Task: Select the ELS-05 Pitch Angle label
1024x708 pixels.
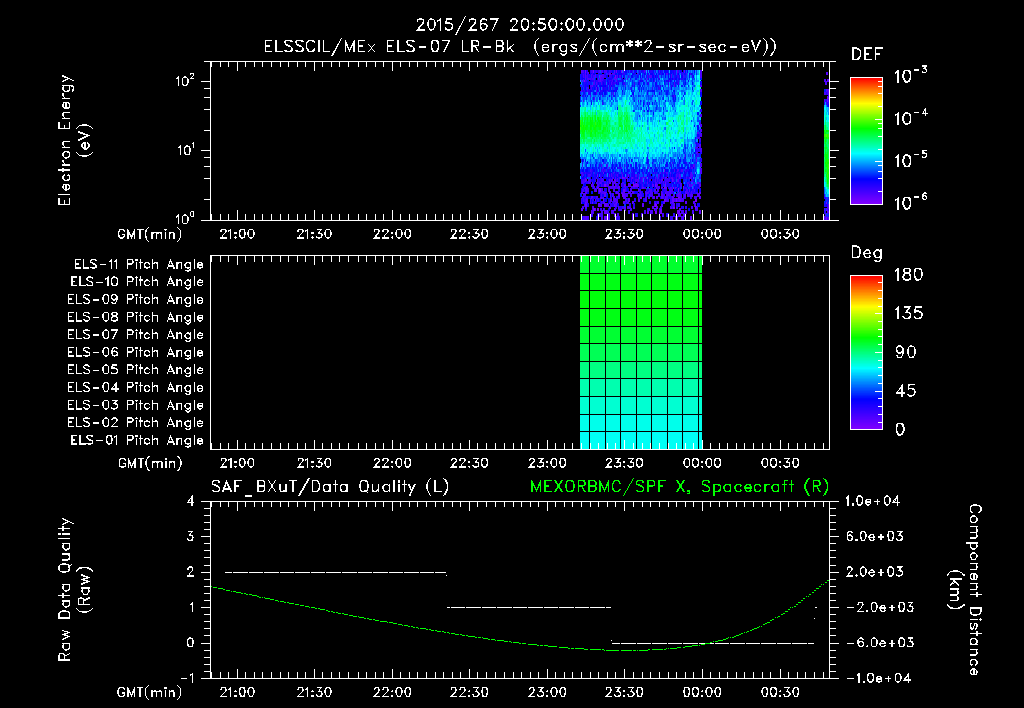Action: click(135, 370)
